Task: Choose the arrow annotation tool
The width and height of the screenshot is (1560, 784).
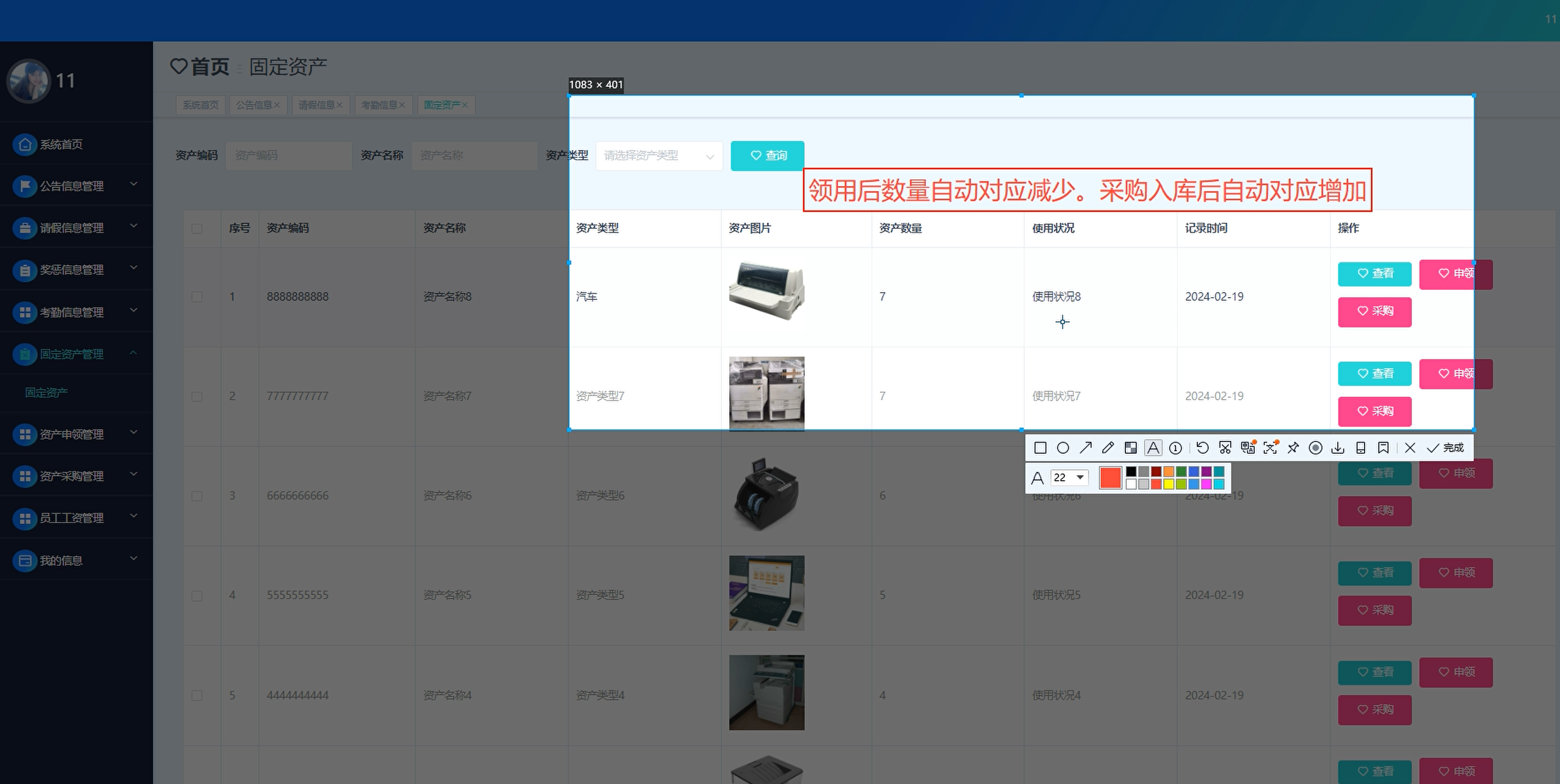Action: point(1085,447)
